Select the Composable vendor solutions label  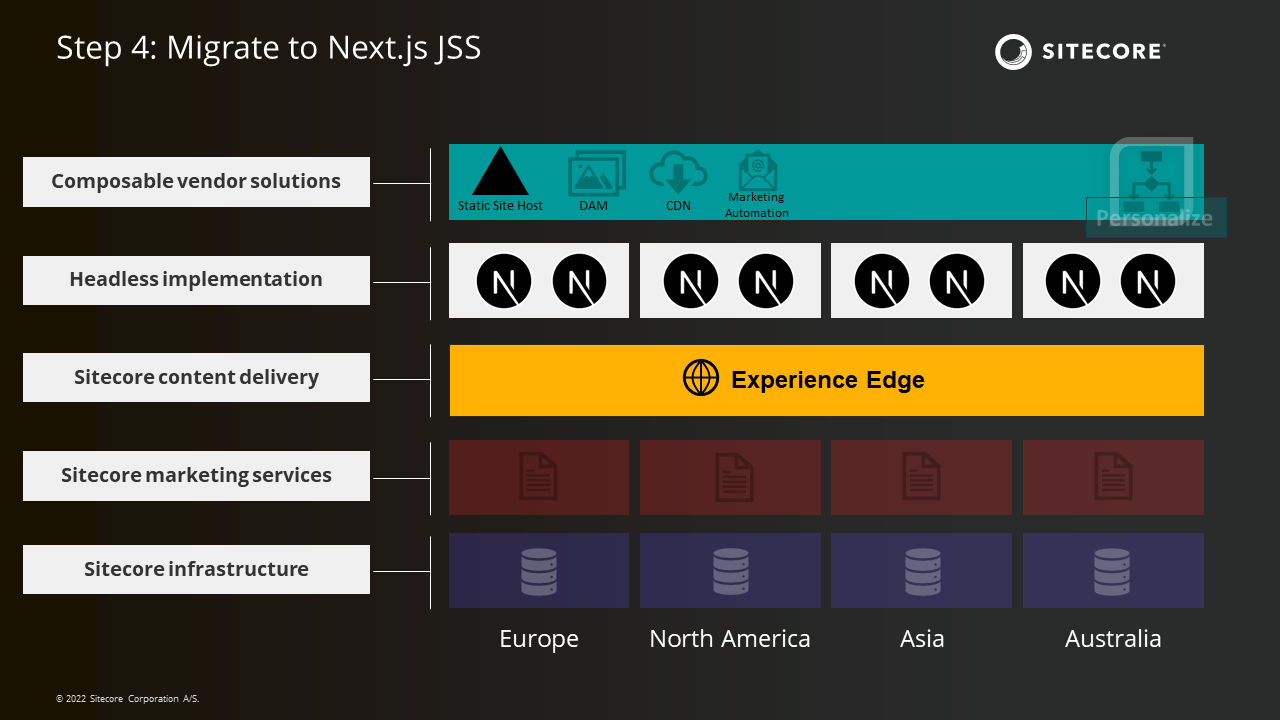tap(196, 182)
